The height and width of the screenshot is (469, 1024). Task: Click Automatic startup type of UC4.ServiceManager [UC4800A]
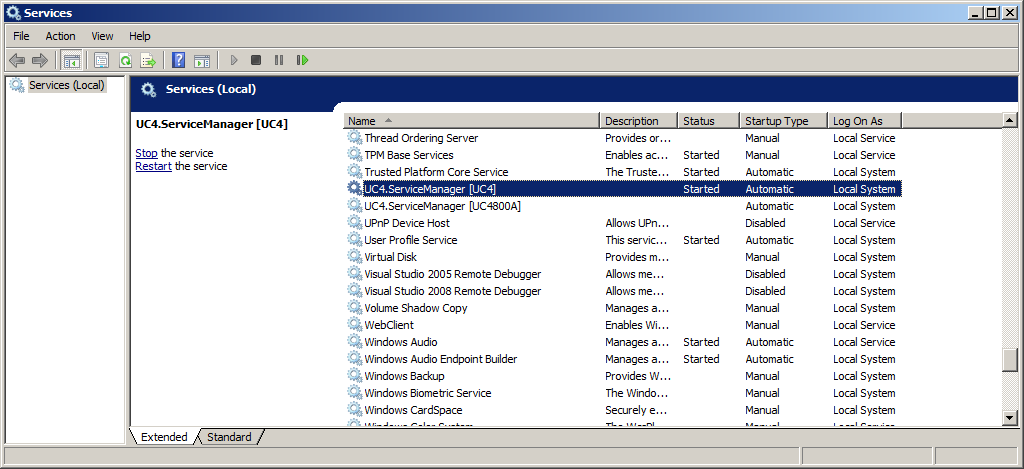tap(769, 206)
